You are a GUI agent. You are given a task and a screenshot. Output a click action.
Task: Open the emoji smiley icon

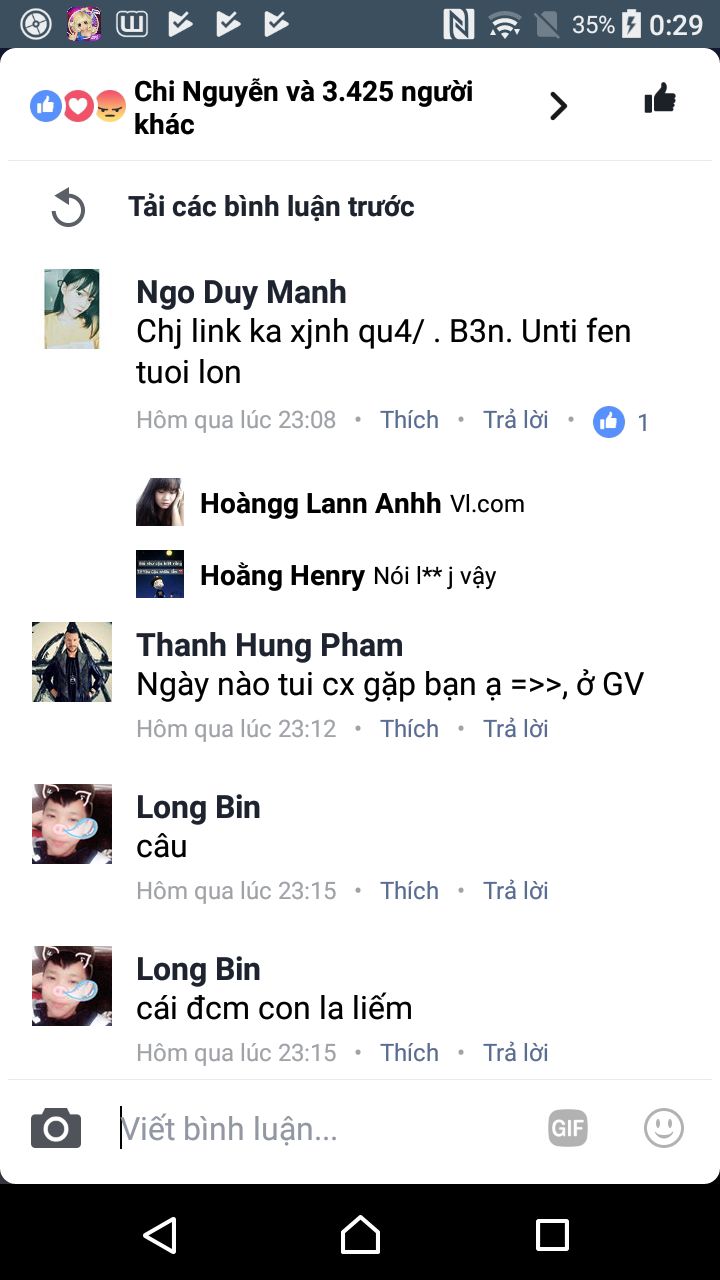664,1128
